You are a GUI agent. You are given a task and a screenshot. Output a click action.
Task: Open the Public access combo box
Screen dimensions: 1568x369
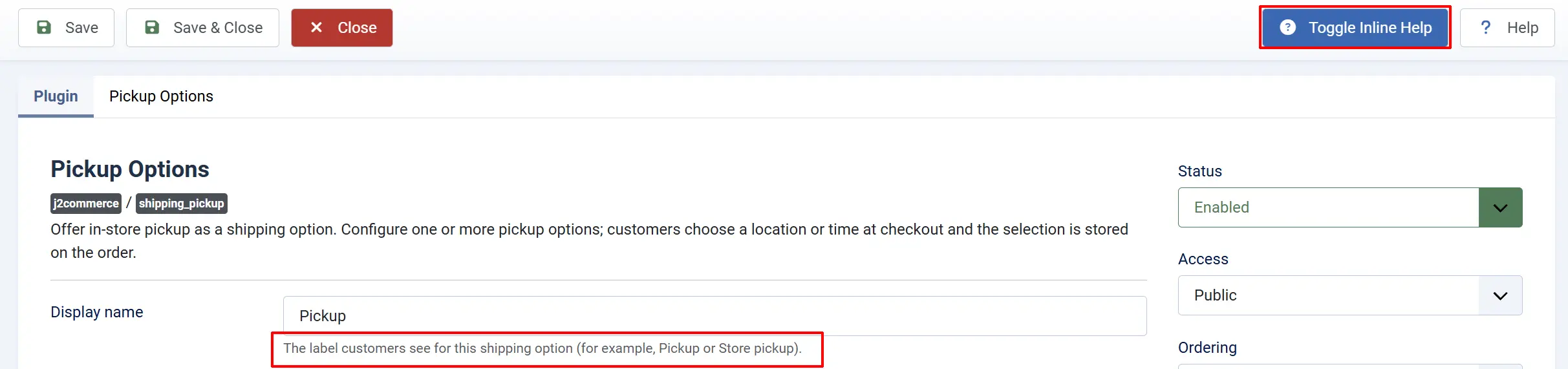pyautogui.click(x=1350, y=295)
